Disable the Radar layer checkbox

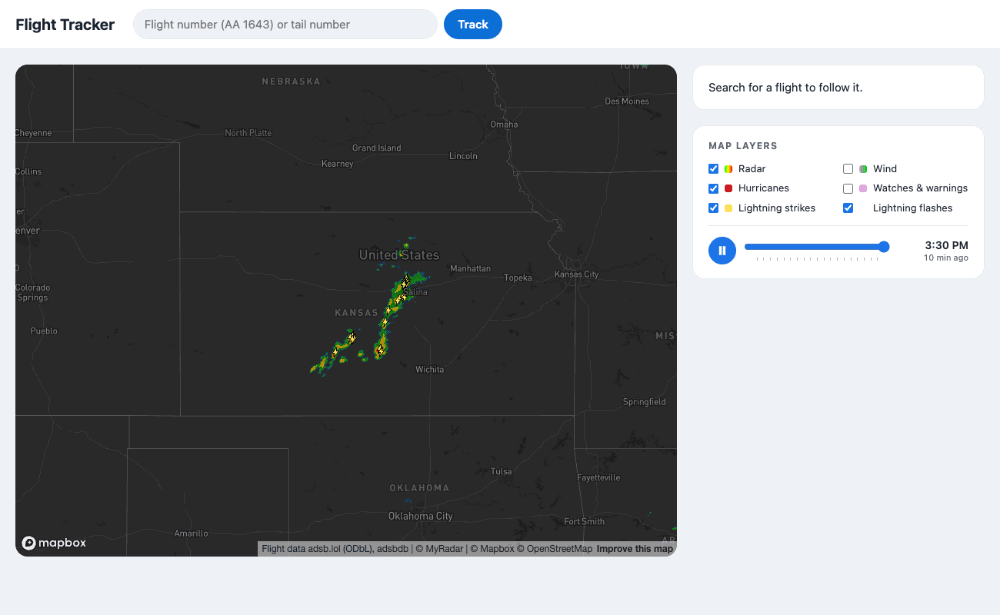tap(714, 169)
